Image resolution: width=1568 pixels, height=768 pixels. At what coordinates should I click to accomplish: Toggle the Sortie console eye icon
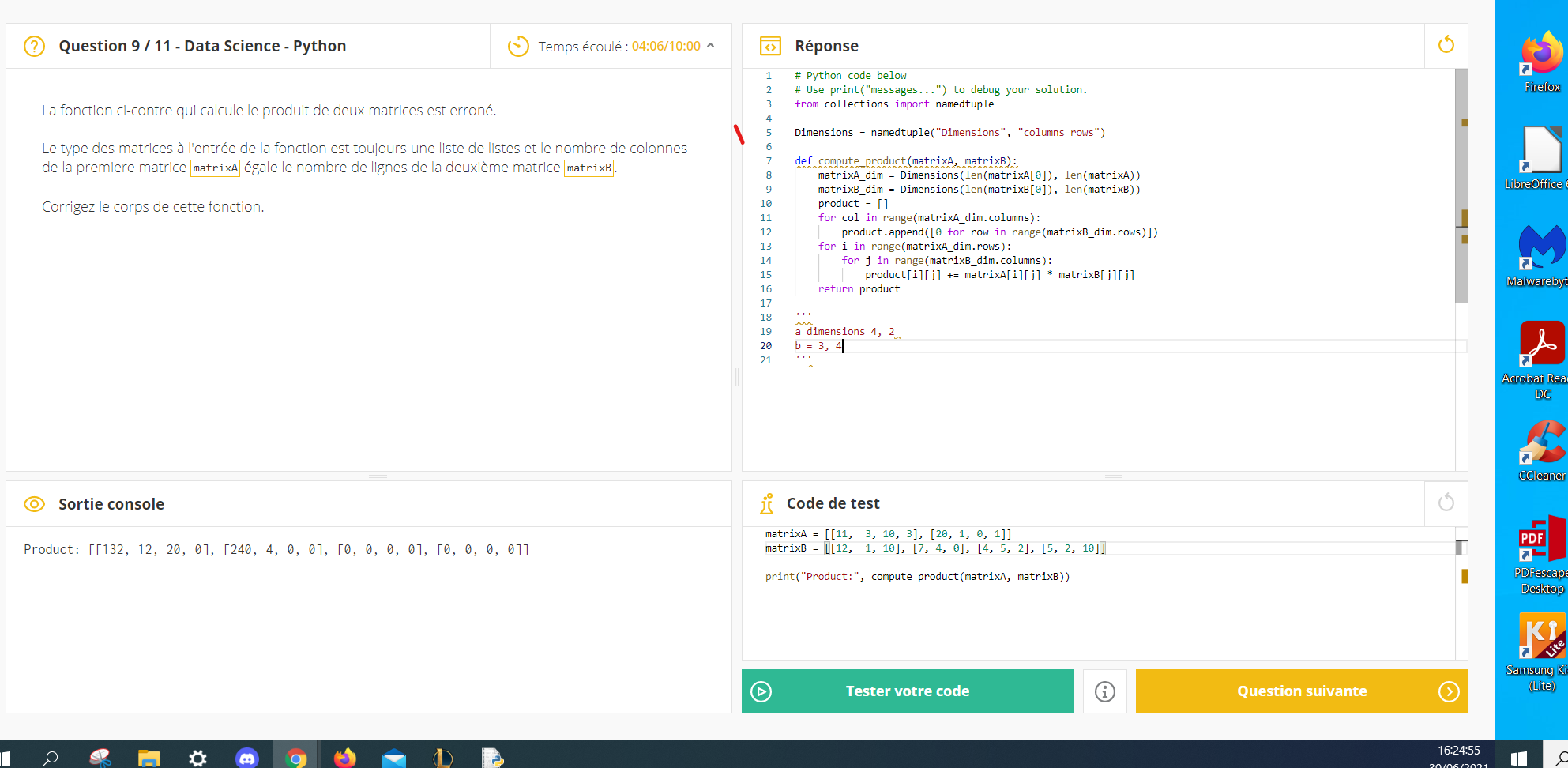34,504
